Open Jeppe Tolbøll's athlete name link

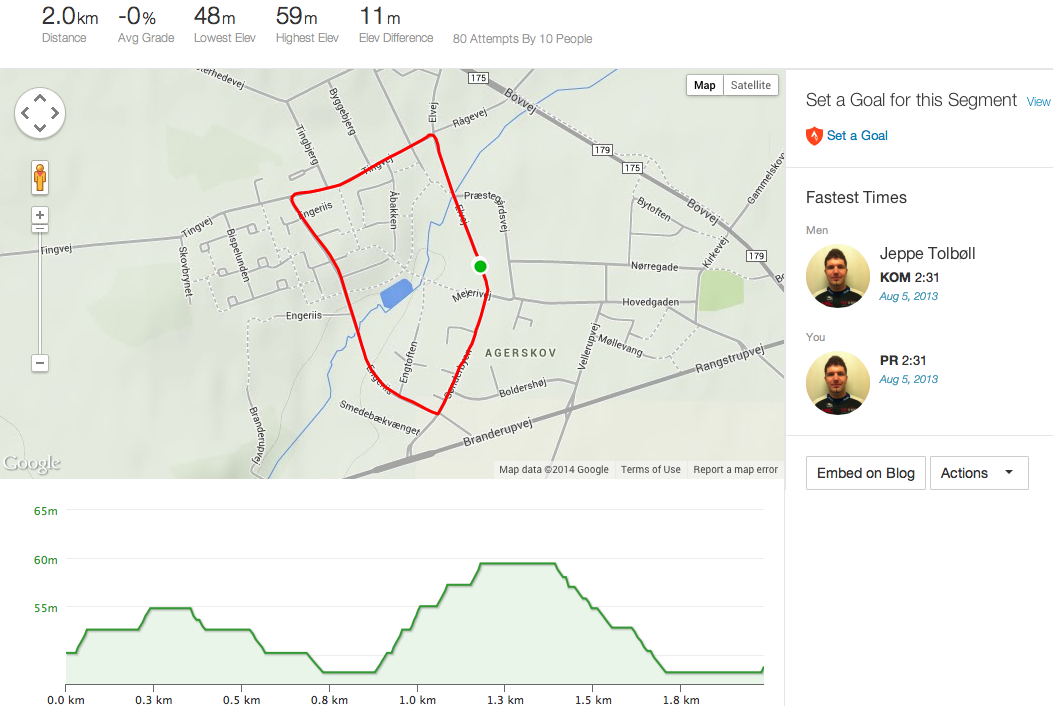click(x=927, y=253)
